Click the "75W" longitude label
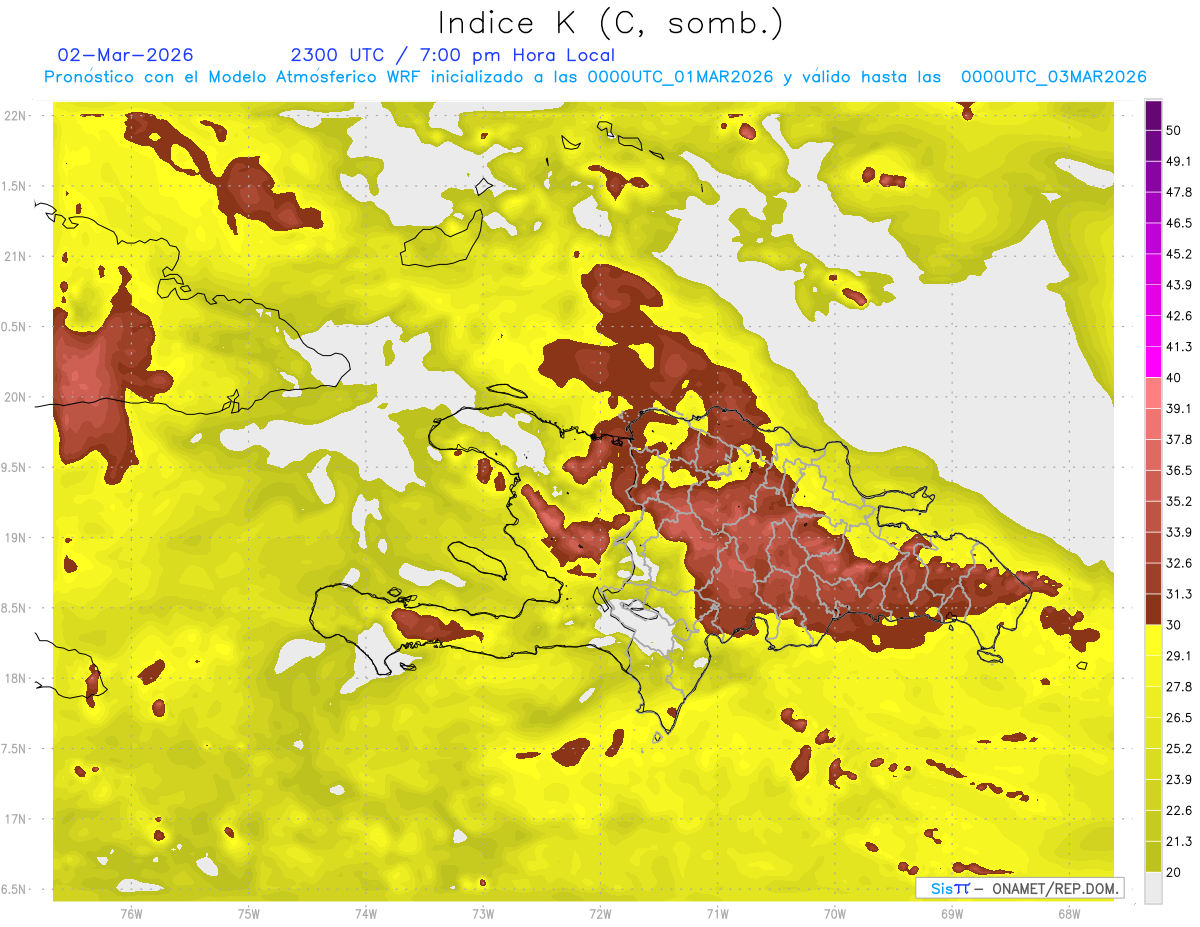The image size is (1200, 927). (249, 913)
